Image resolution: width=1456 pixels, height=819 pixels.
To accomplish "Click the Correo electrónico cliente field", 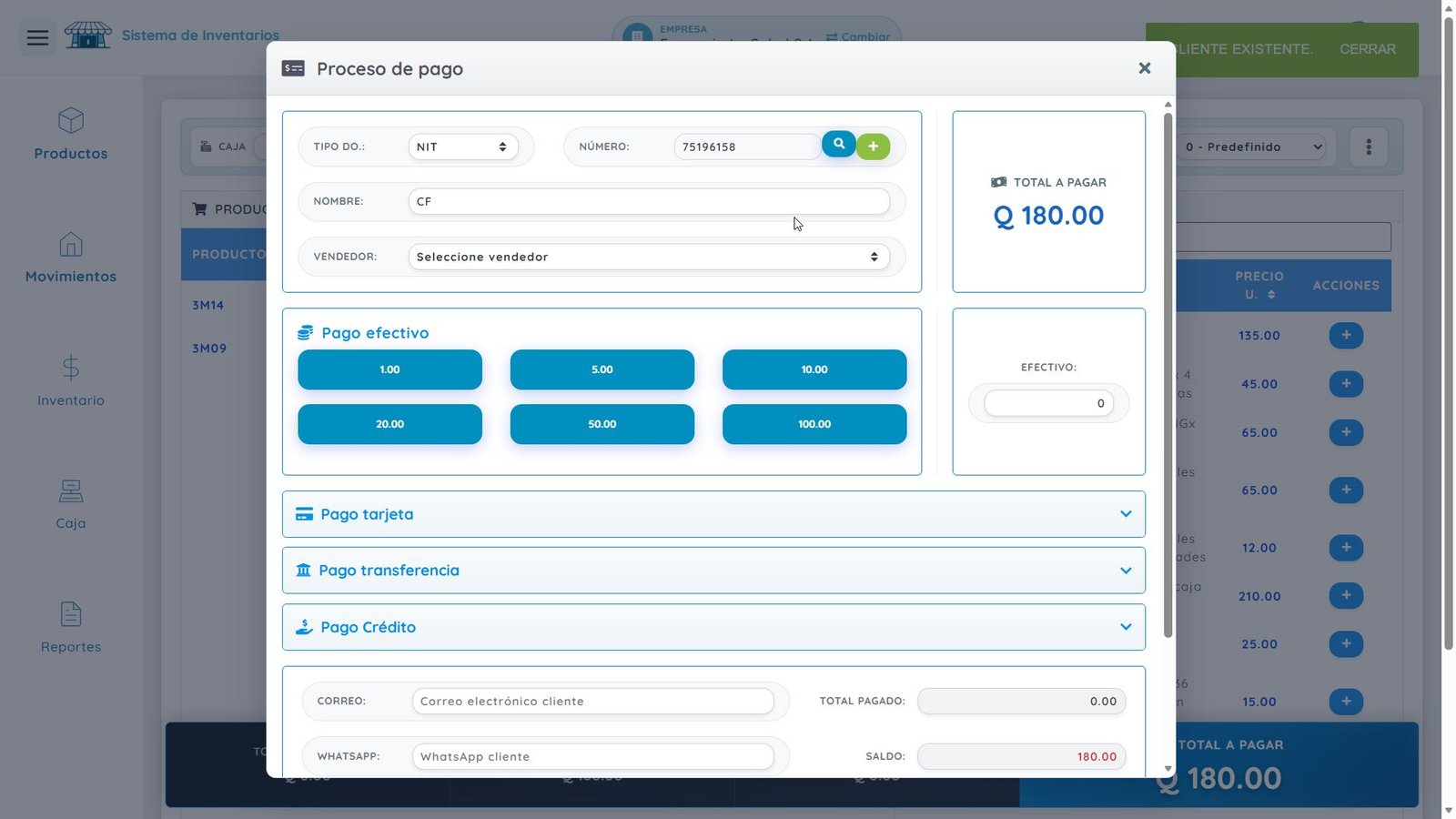I will tap(592, 701).
